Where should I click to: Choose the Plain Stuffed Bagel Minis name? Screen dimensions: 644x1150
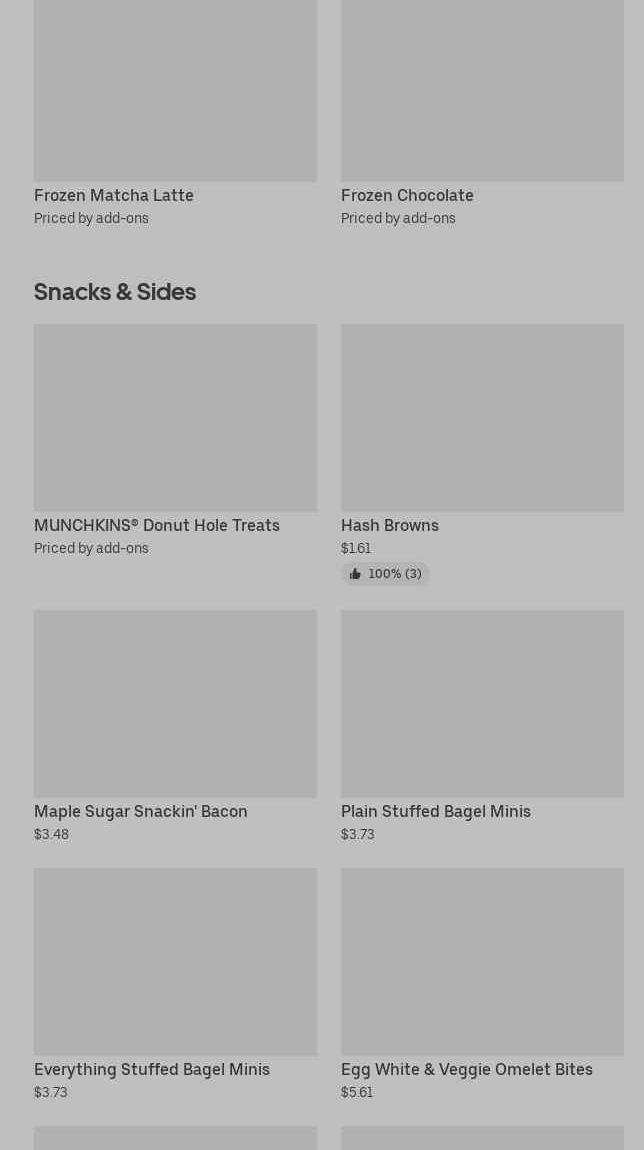pos(436,811)
